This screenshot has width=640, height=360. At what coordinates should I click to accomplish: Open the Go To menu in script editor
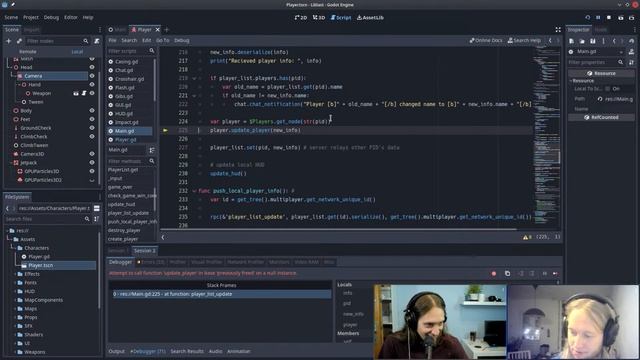point(162,40)
